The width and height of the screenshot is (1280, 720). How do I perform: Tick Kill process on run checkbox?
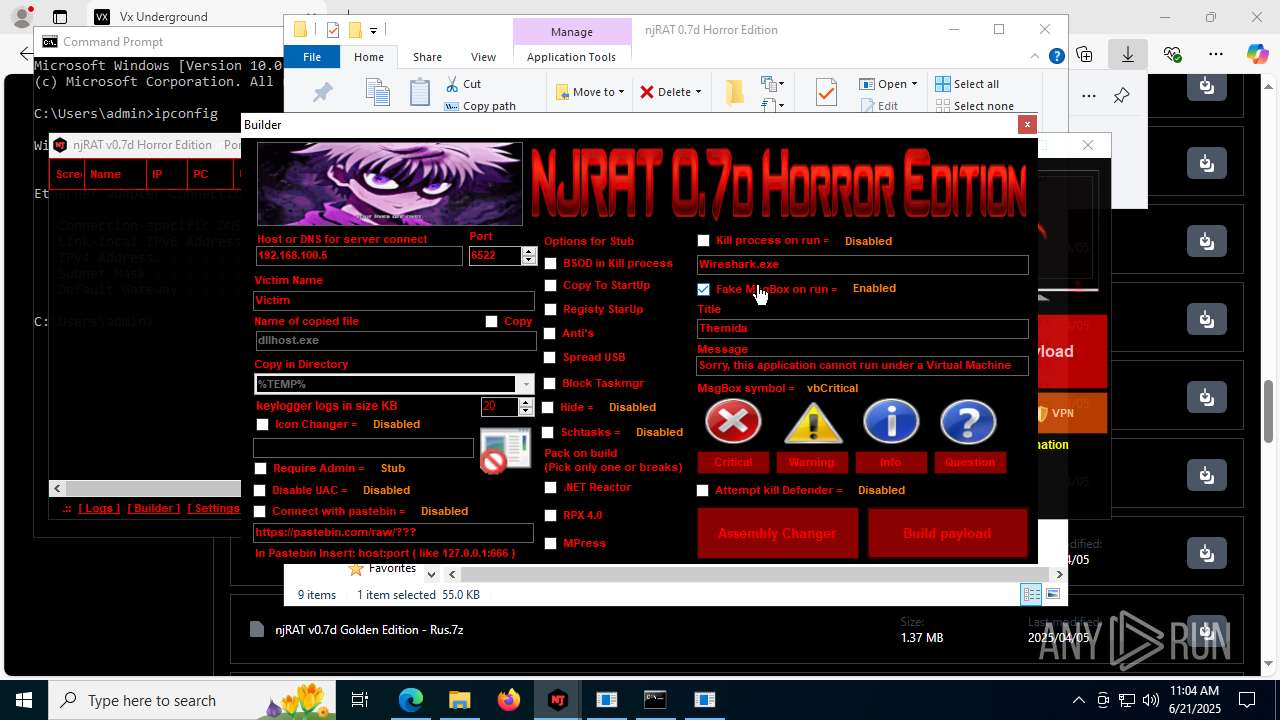click(703, 241)
